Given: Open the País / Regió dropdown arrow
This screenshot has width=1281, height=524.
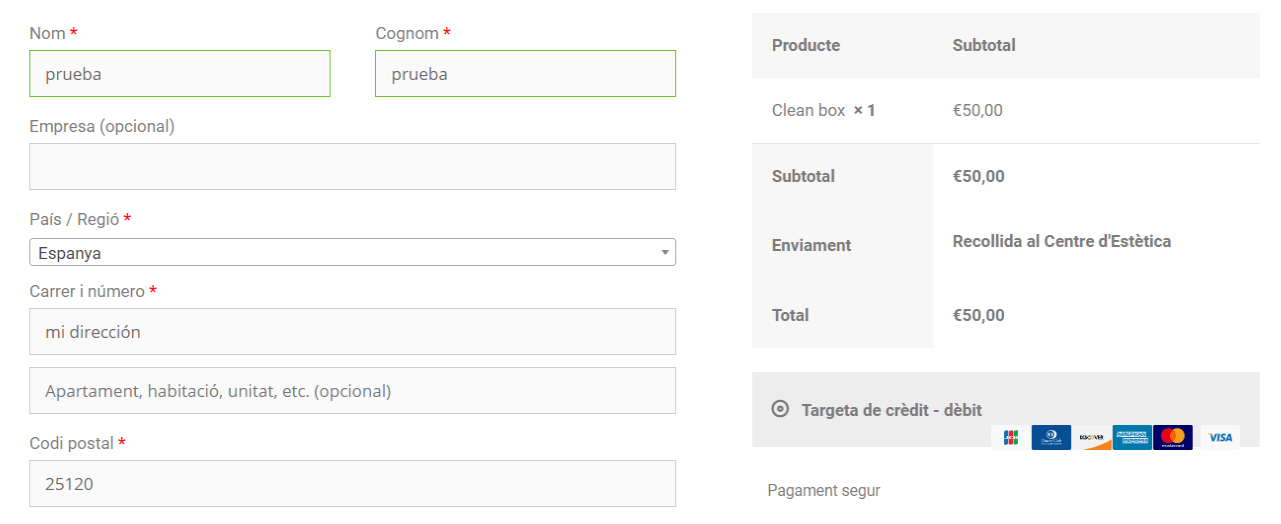Looking at the screenshot, I should (x=665, y=252).
